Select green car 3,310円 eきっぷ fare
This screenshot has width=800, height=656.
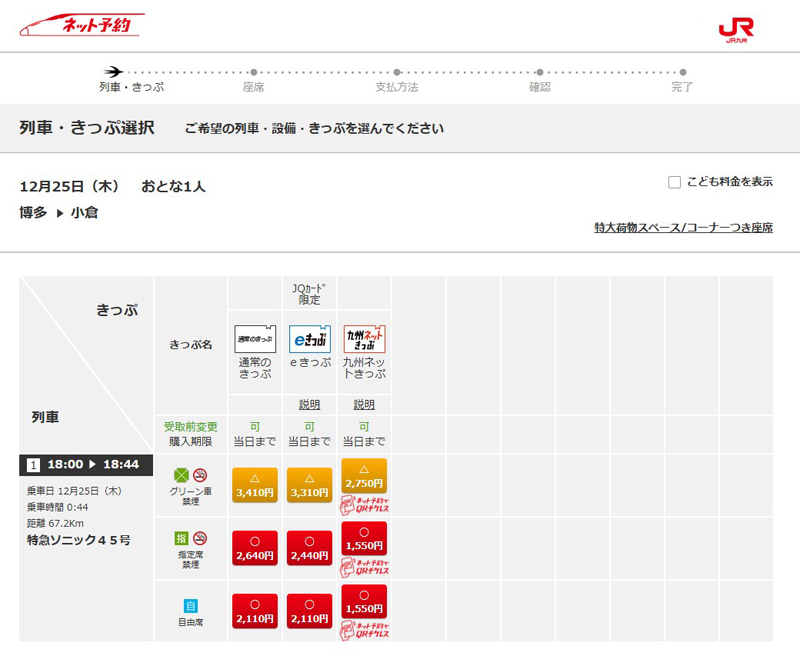coord(309,485)
